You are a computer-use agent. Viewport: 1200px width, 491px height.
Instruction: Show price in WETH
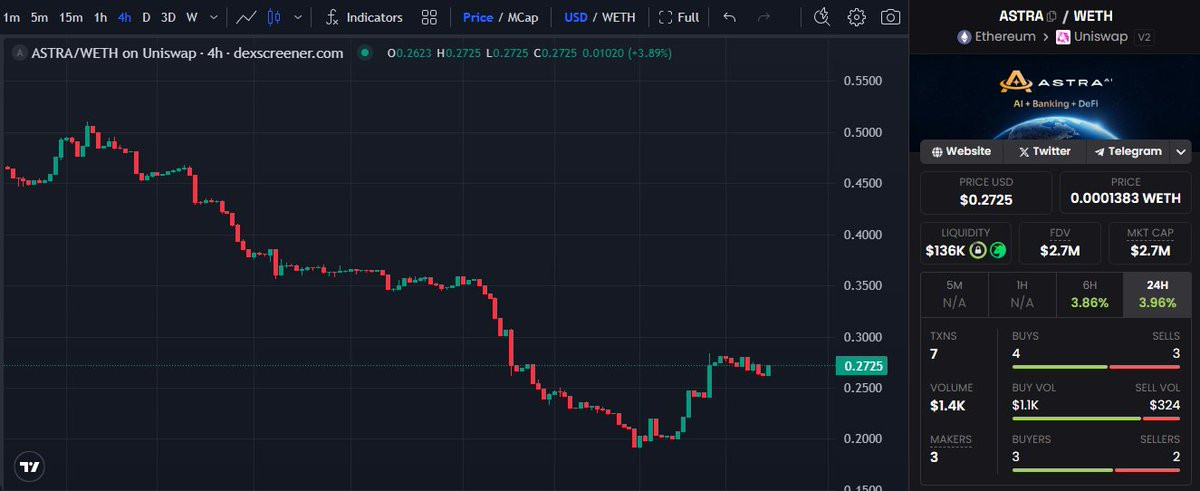617,17
